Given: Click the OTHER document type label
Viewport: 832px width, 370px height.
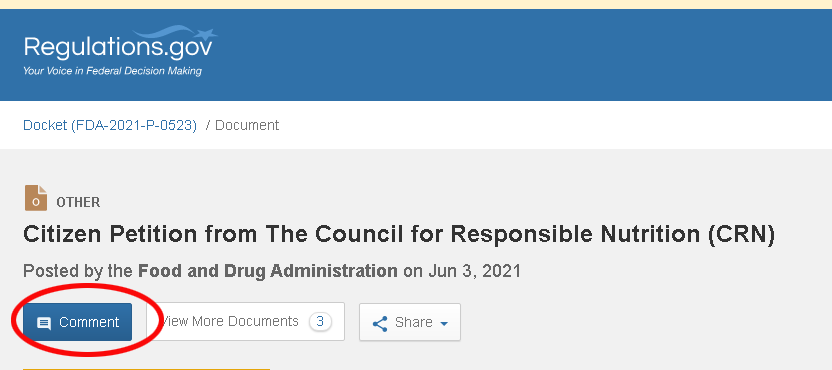Looking at the screenshot, I should [x=78, y=202].
